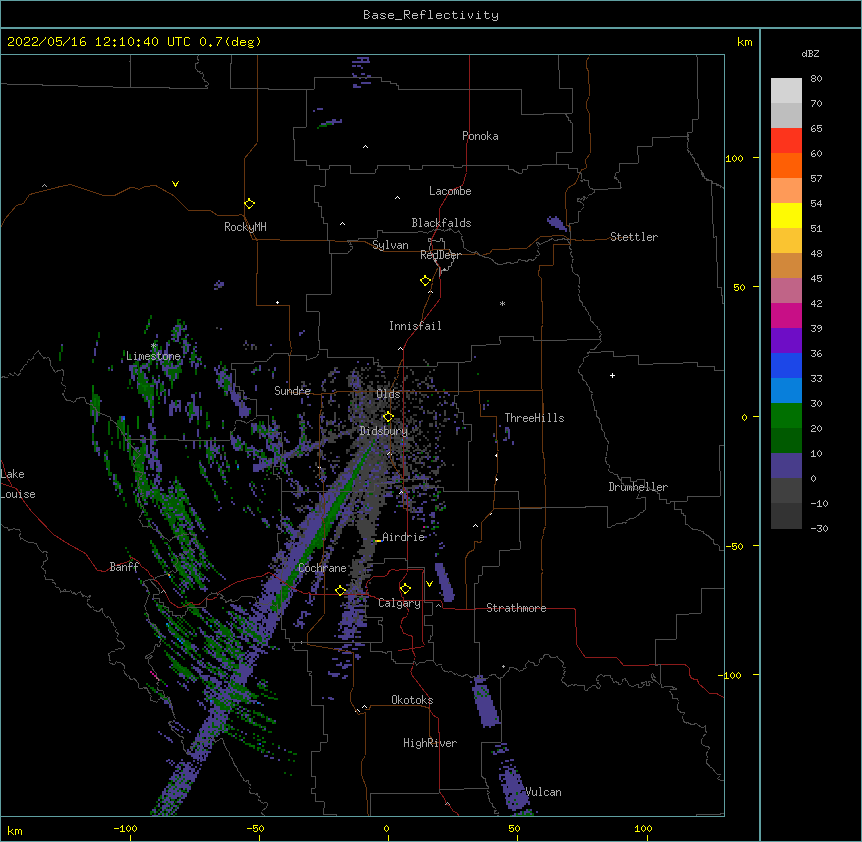Click the 0 tick on the horizontal axis
The image size is (862, 842).
pos(386,828)
